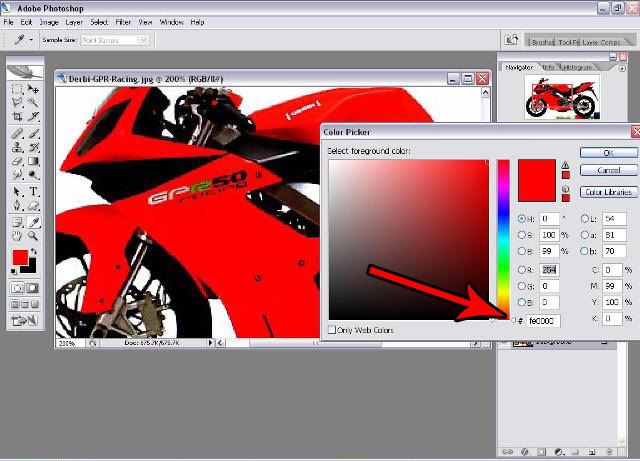The height and width of the screenshot is (461, 640).
Task: Click OK in Color Picker
Action: coord(608,152)
